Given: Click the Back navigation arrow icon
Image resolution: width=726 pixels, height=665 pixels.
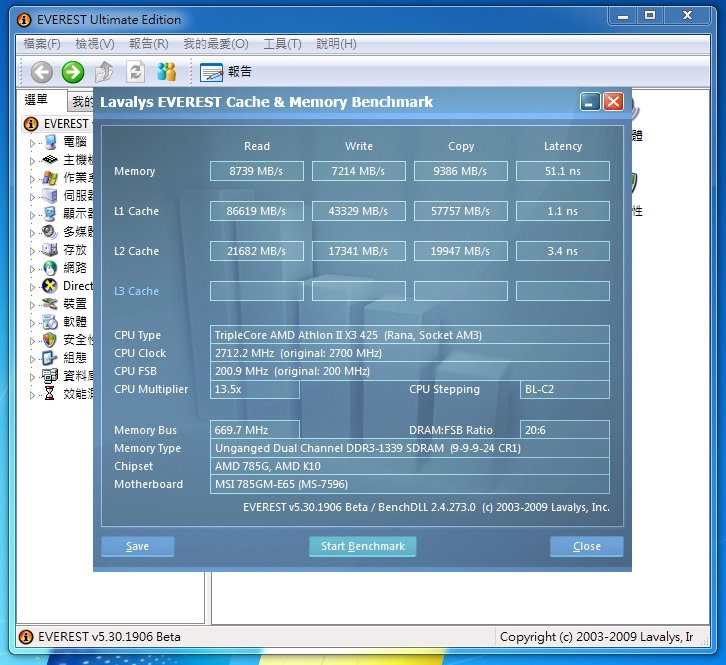Looking at the screenshot, I should pos(42,72).
